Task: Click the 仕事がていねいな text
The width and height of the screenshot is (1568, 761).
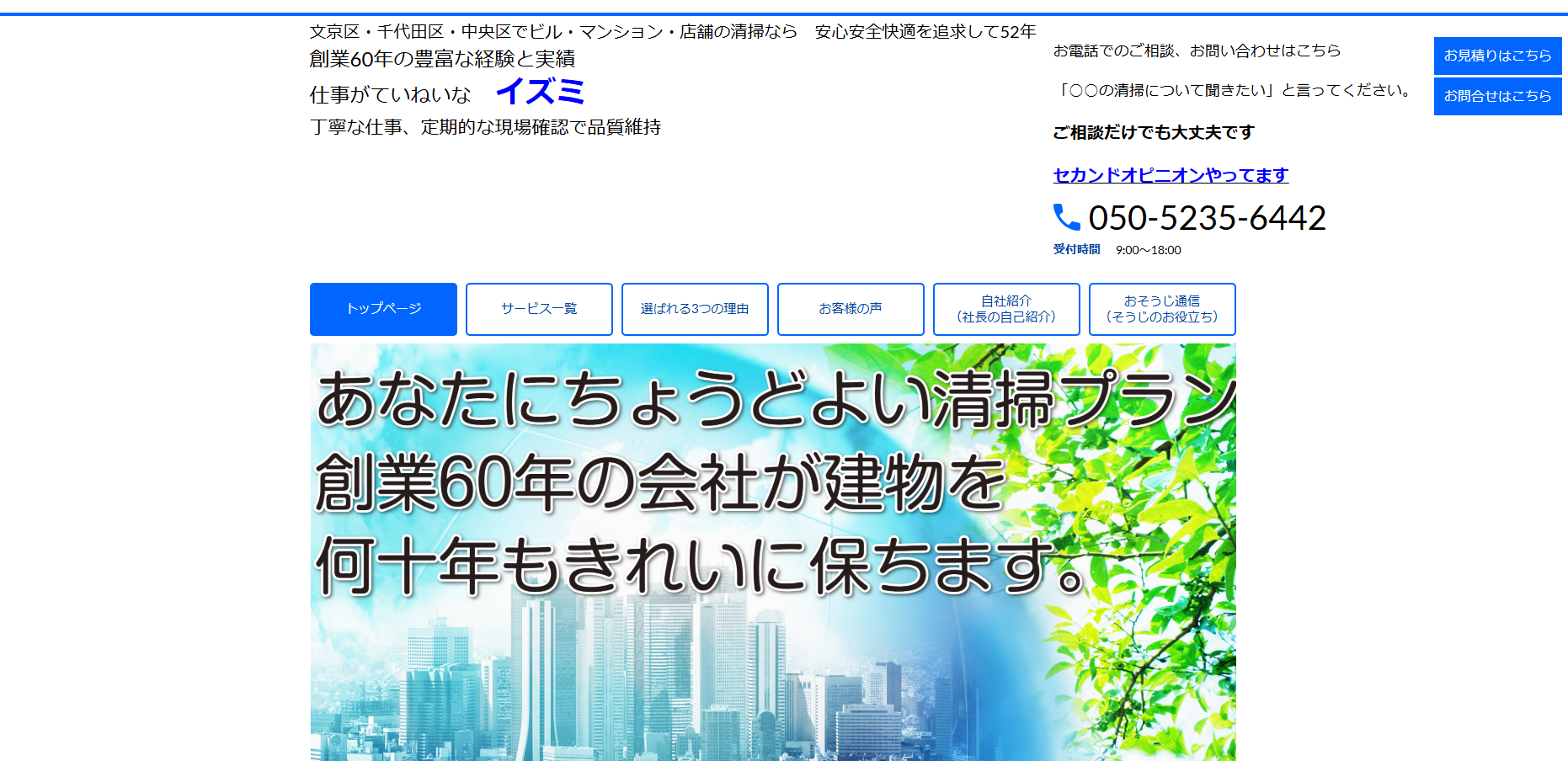Action: pos(391,95)
